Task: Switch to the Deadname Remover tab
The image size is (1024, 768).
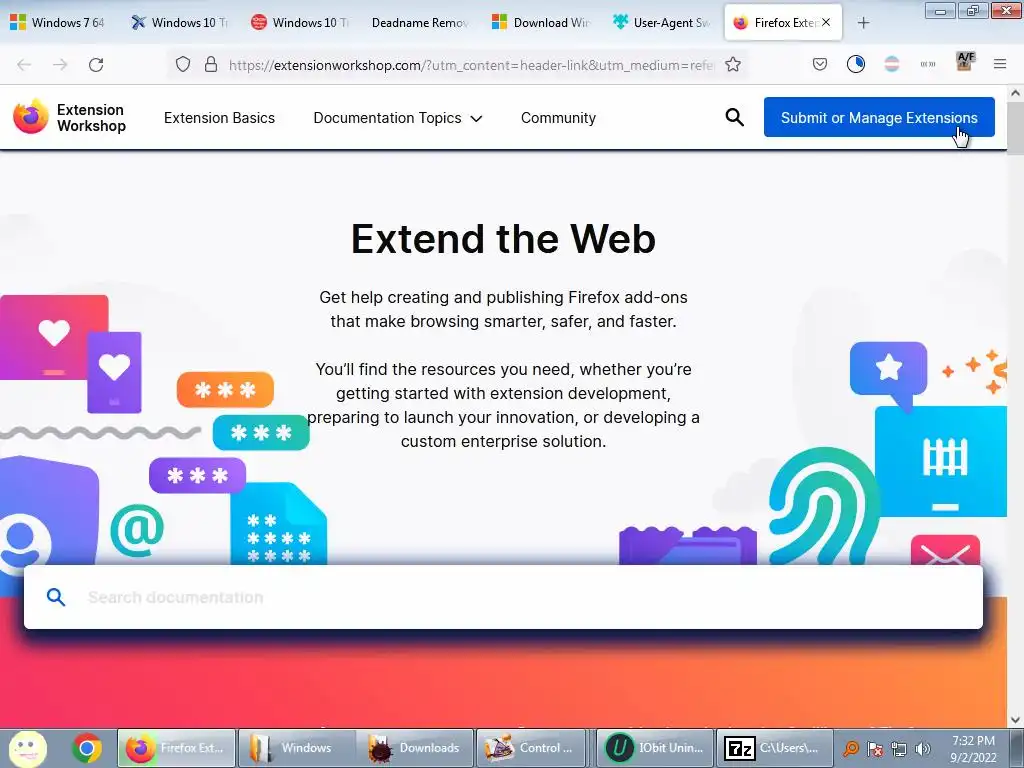Action: 420,23
